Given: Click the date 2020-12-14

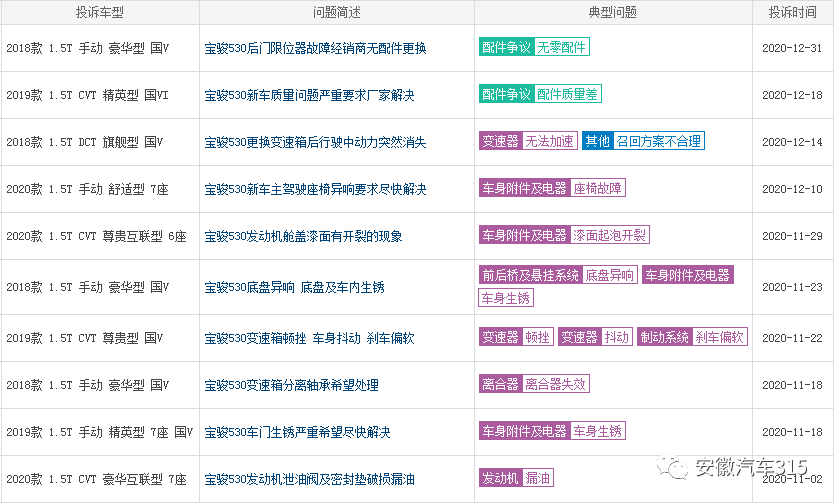Looking at the screenshot, I should [x=792, y=142].
